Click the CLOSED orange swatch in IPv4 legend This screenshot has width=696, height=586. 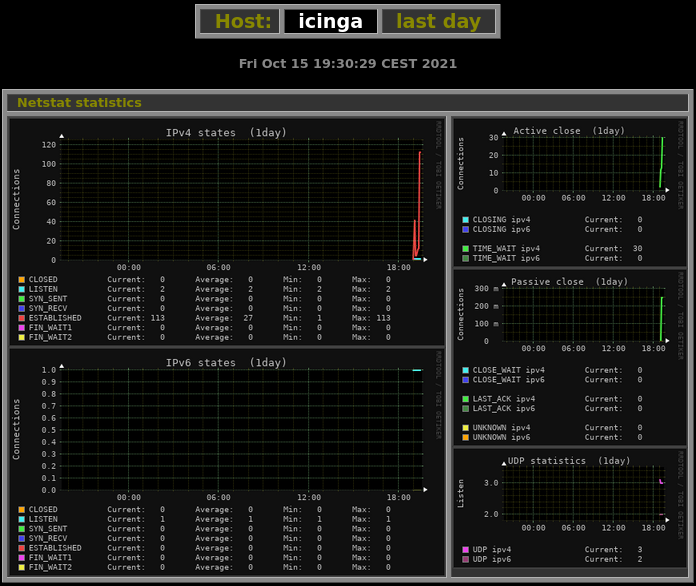22,280
